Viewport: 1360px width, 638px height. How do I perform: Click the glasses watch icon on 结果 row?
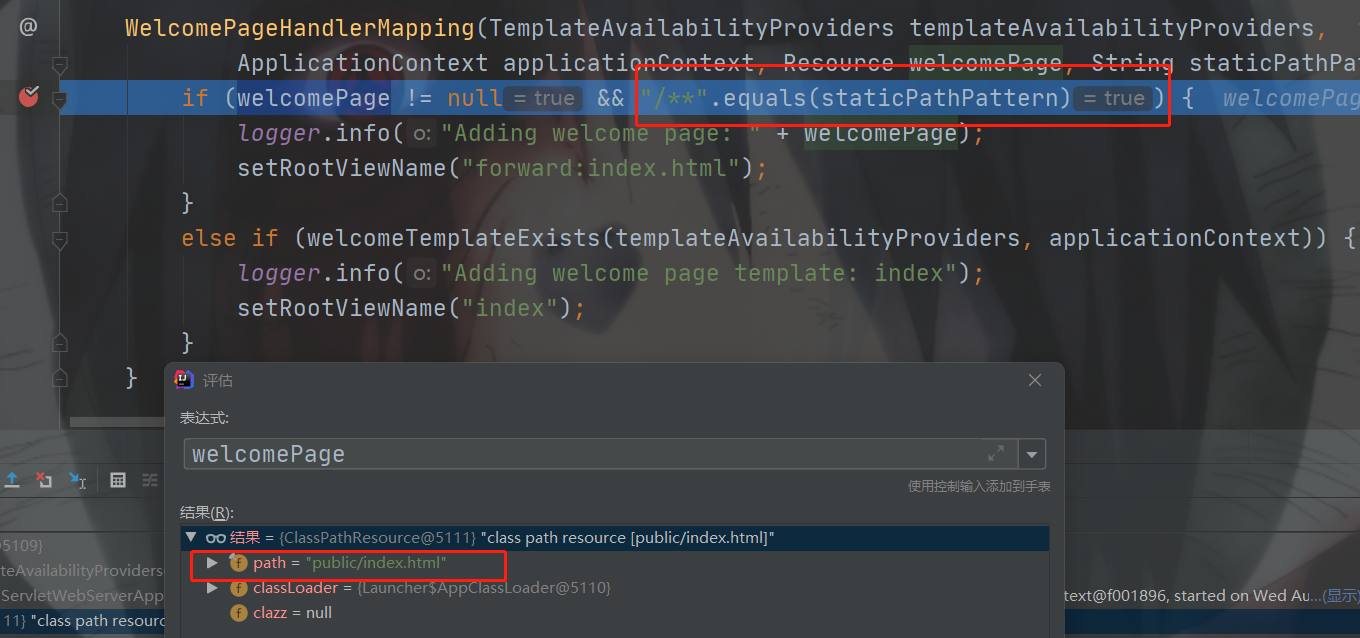[x=215, y=538]
